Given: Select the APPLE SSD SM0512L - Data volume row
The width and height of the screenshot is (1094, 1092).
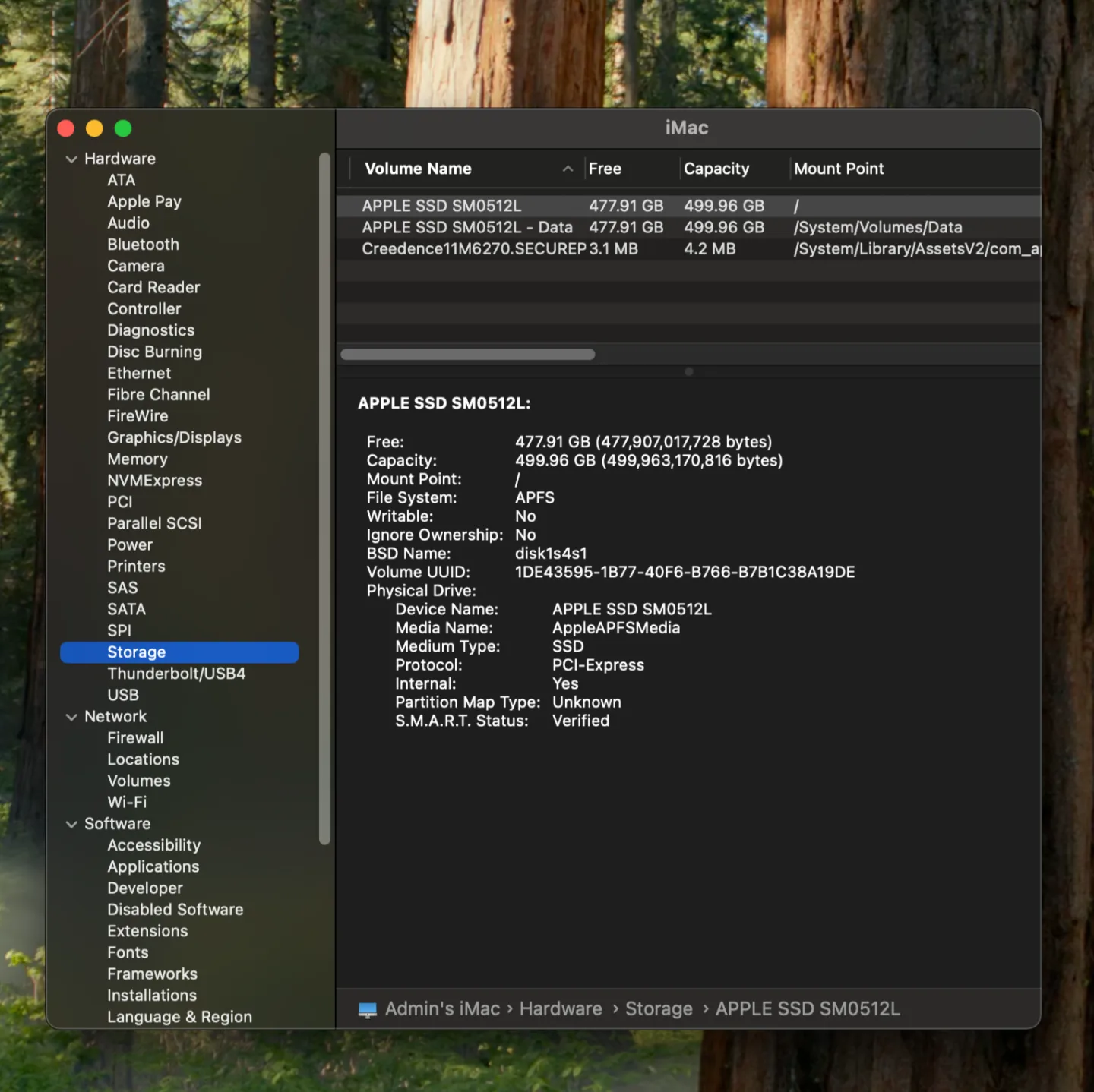Looking at the screenshot, I should click(466, 227).
